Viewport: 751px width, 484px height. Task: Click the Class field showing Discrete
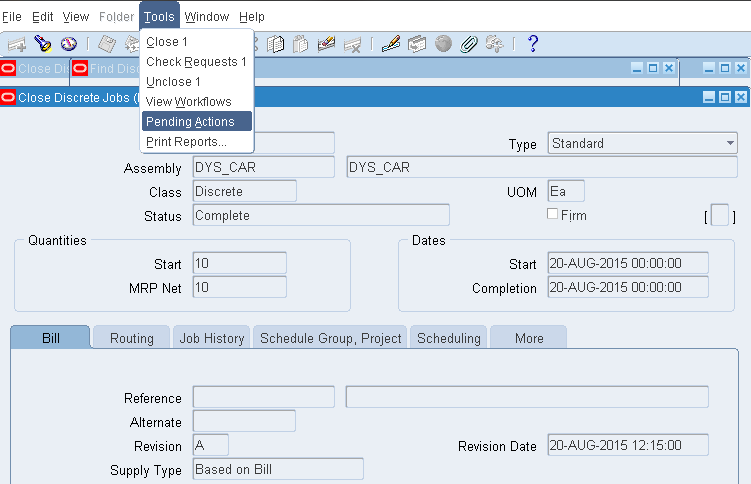[x=245, y=191]
